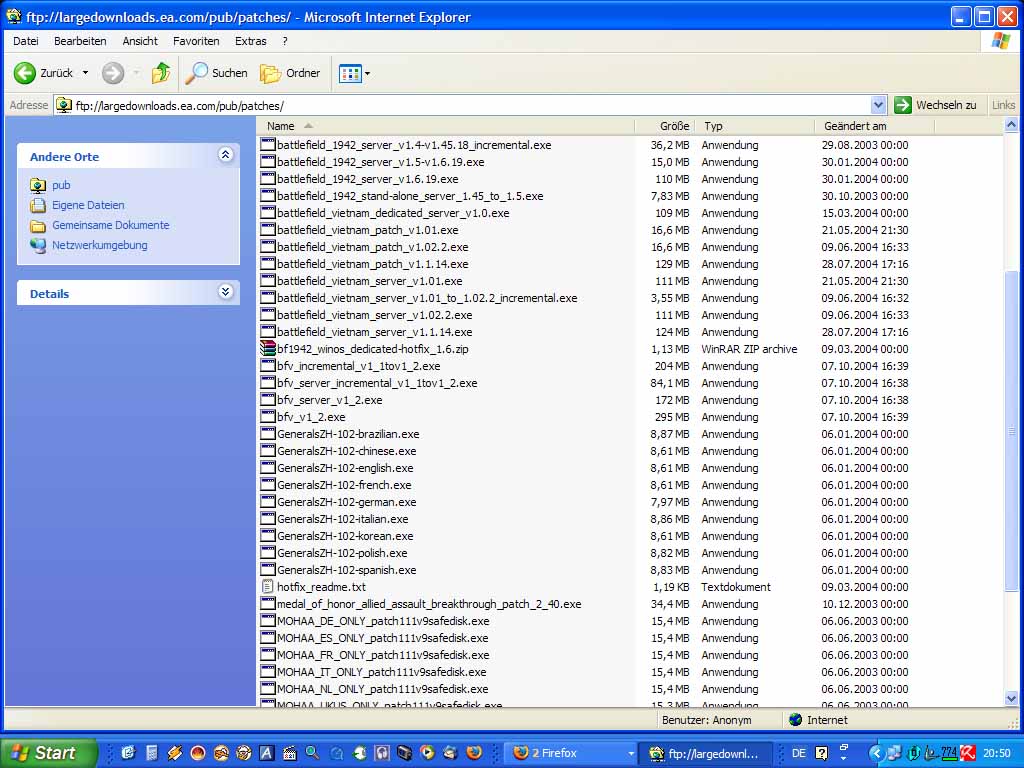
Task: Select icon of GeneralsZH-102-german.exe
Action: (x=268, y=502)
